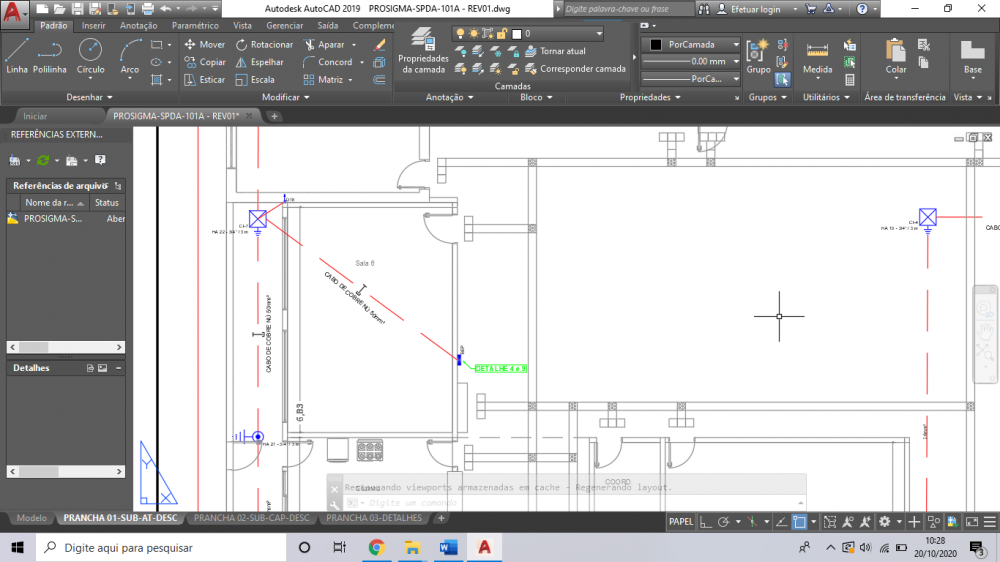Toggle clean screen in status bar
1000x562 pixels.
point(972,522)
